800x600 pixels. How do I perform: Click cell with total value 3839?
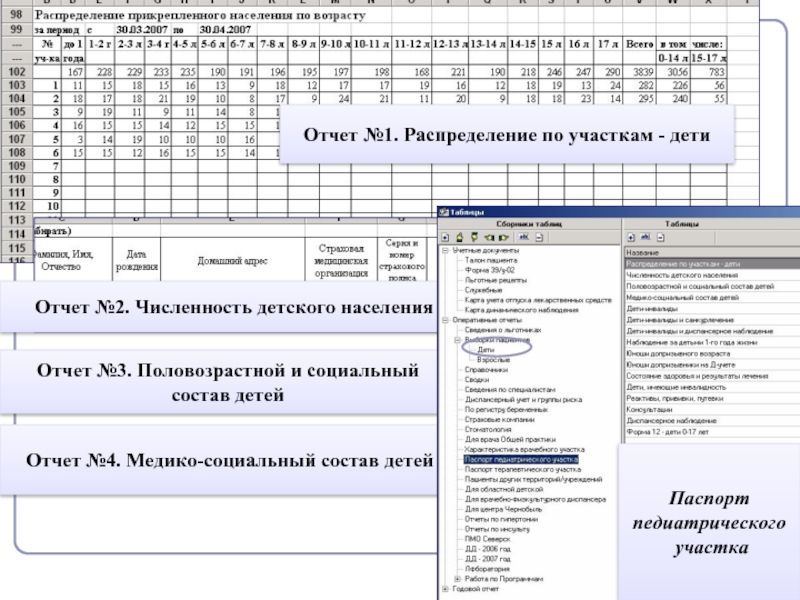point(640,72)
